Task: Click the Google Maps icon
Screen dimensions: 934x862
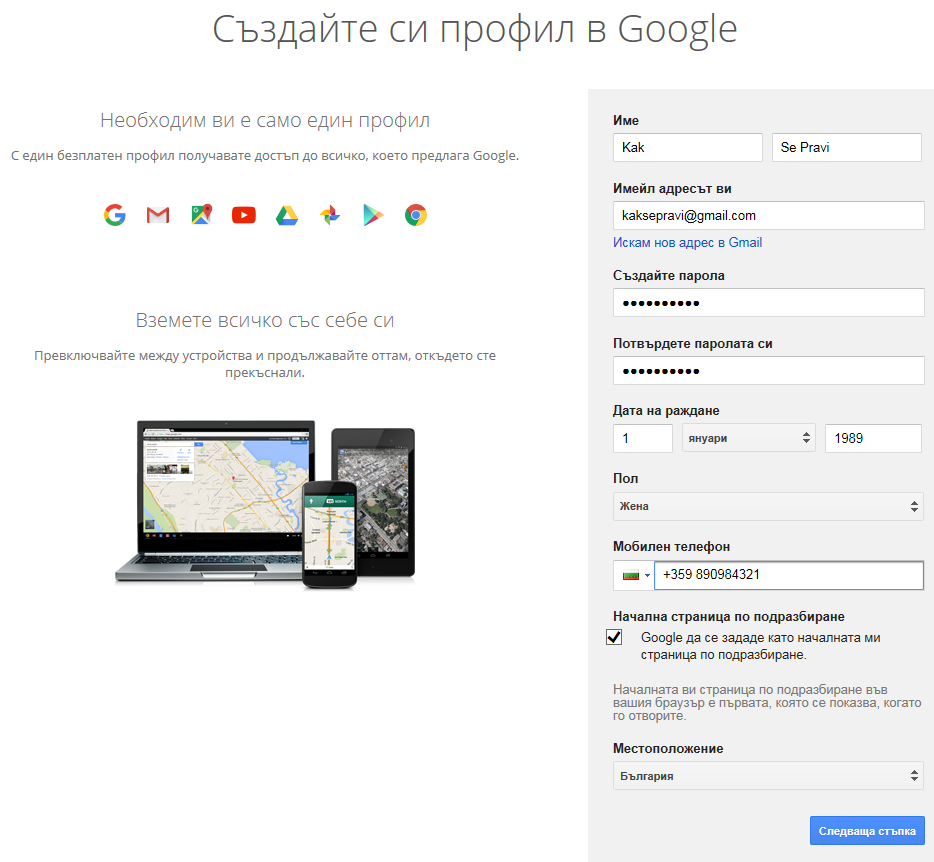Action: (201, 214)
